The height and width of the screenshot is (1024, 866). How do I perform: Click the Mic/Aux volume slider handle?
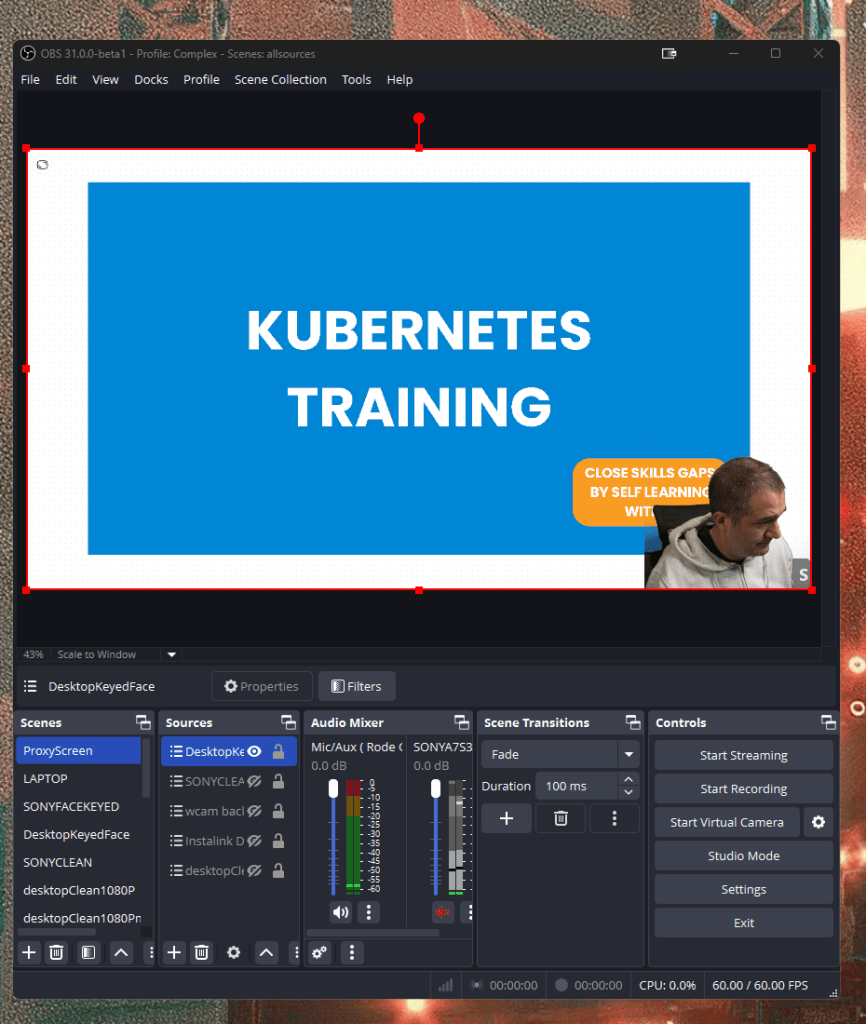point(333,788)
